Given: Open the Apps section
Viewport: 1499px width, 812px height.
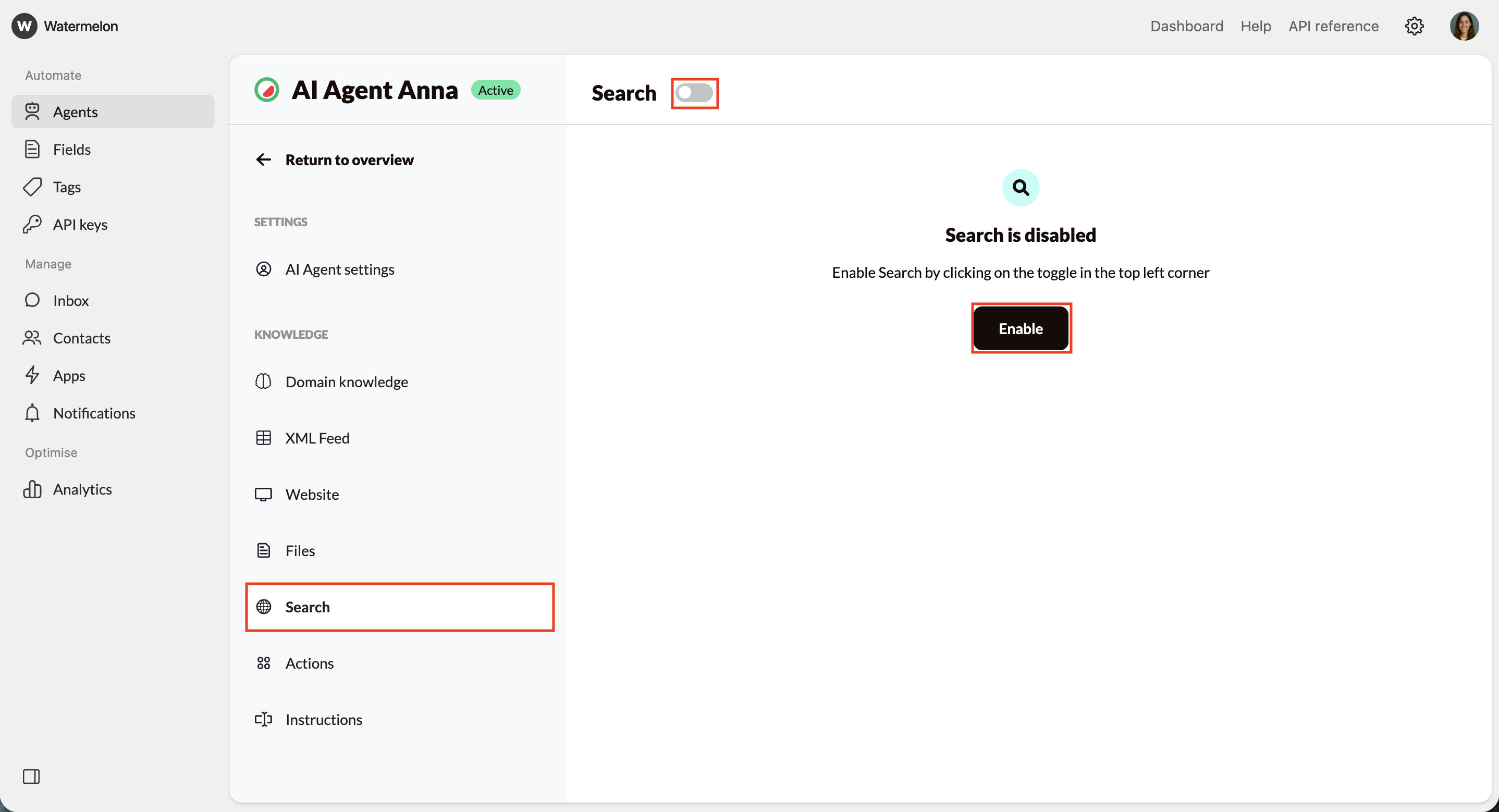Looking at the screenshot, I should pyautogui.click(x=69, y=375).
